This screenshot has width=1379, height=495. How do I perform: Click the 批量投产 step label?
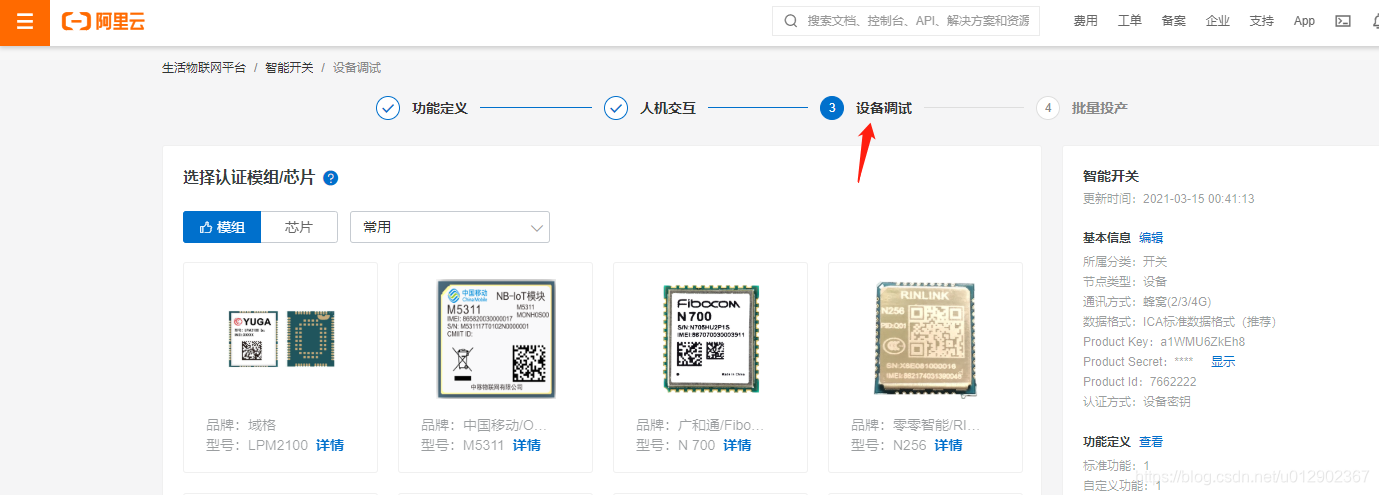point(1100,108)
